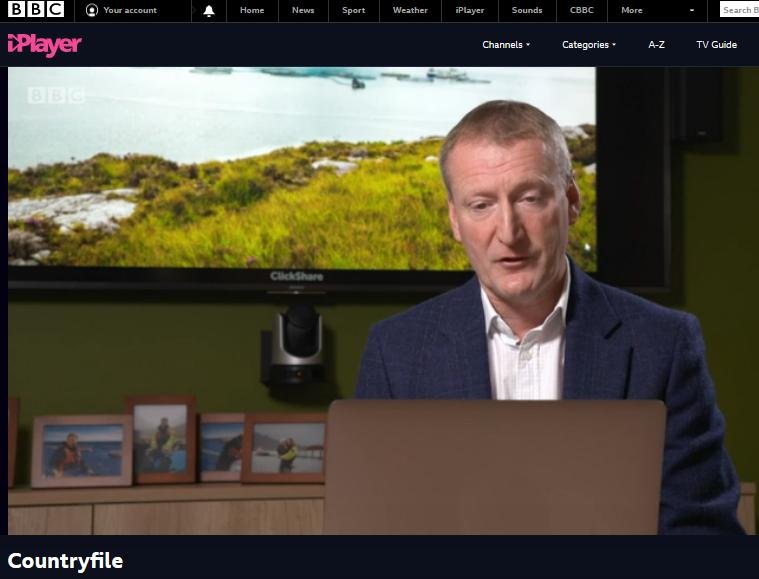The image size is (759, 579).
Task: Open the News section
Action: (x=303, y=10)
